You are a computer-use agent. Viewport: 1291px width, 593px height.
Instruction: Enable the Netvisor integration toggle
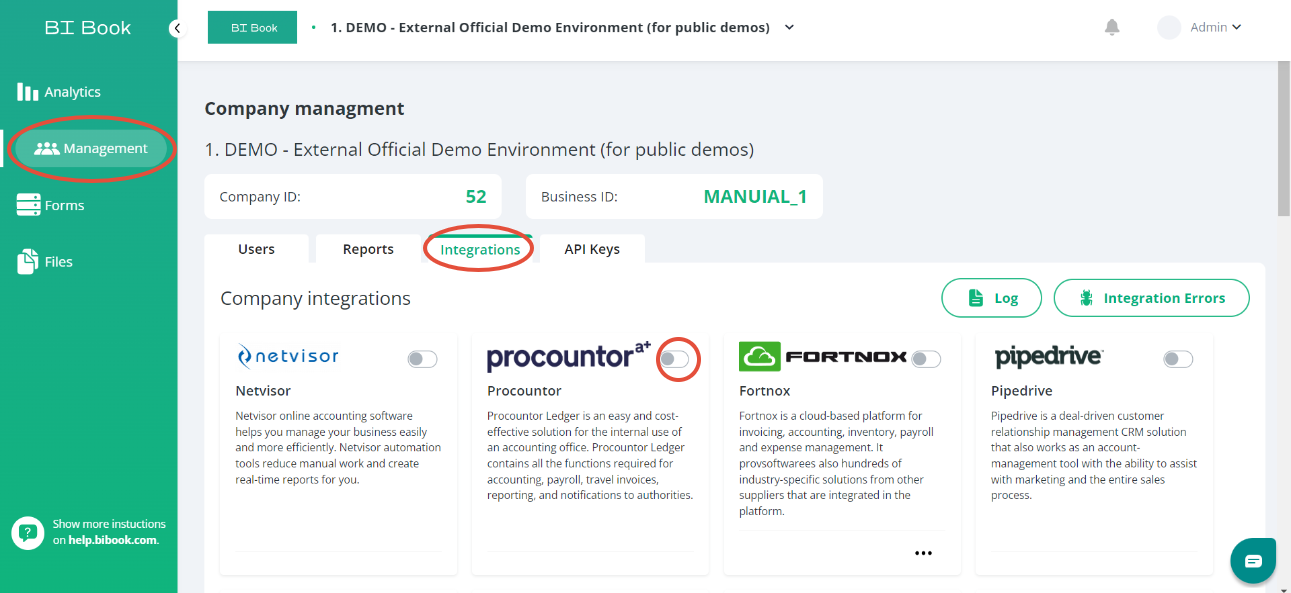pos(422,359)
